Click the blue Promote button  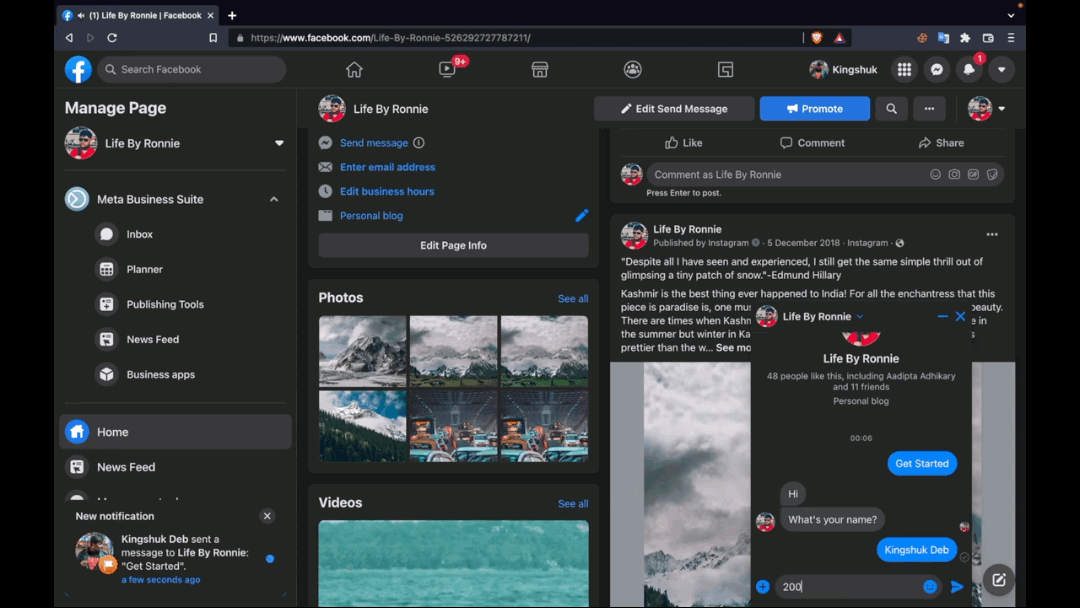pyautogui.click(x=815, y=109)
